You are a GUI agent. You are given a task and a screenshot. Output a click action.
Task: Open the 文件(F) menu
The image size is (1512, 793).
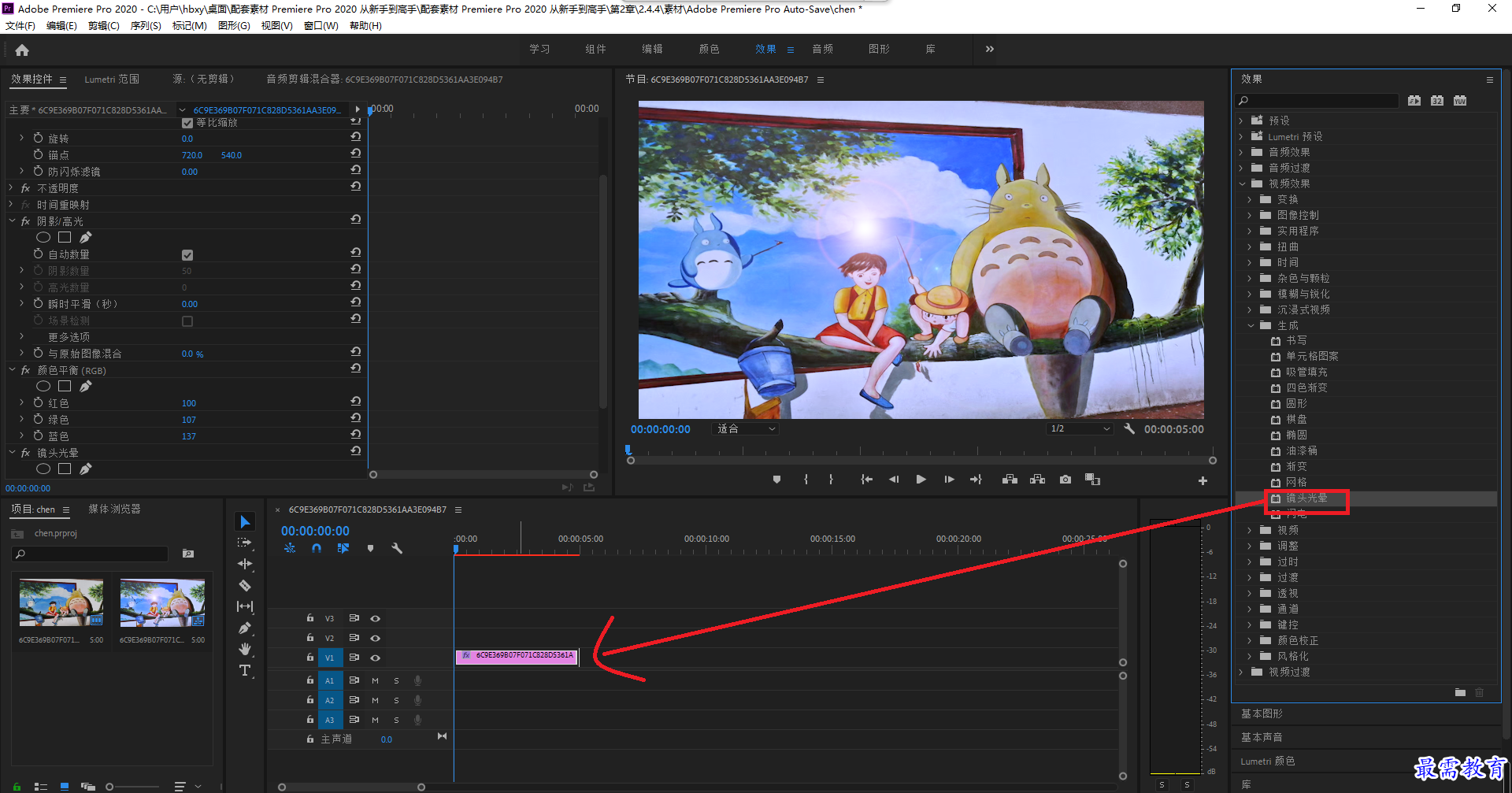[x=20, y=26]
